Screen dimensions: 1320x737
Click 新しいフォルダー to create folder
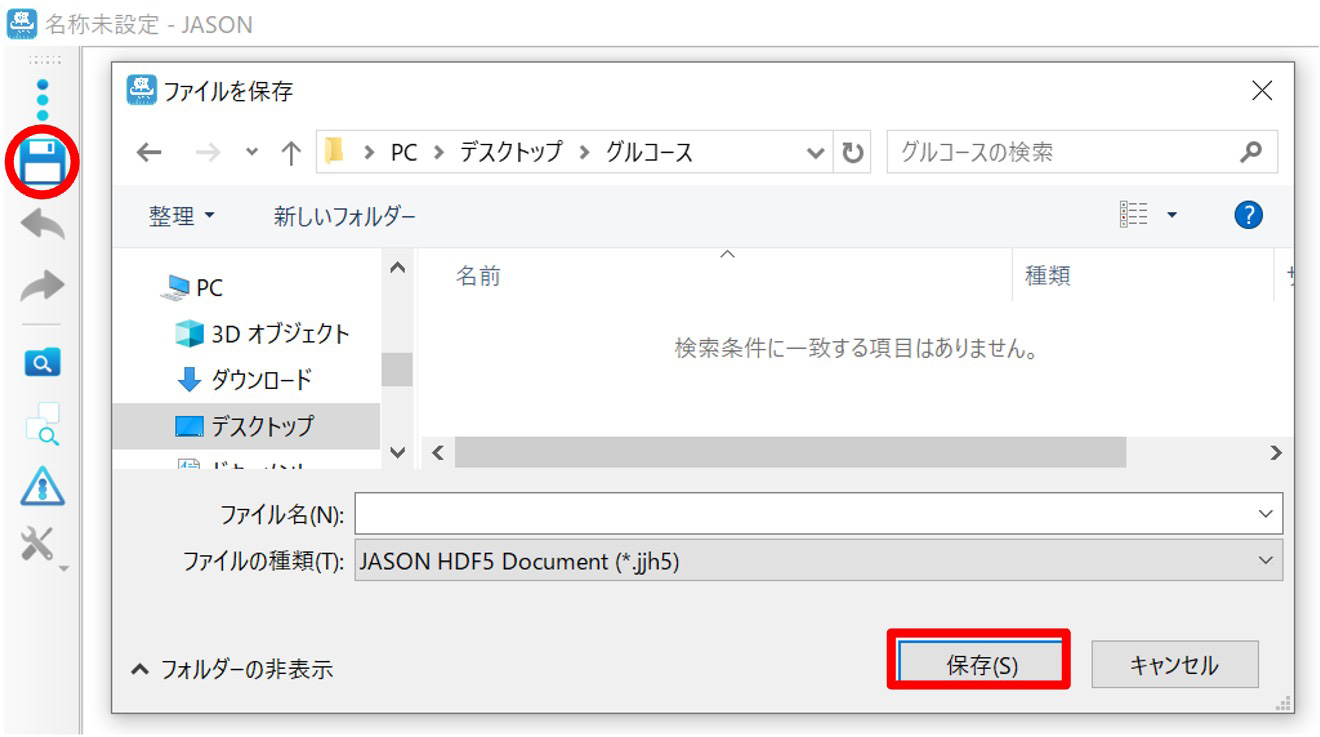(344, 216)
